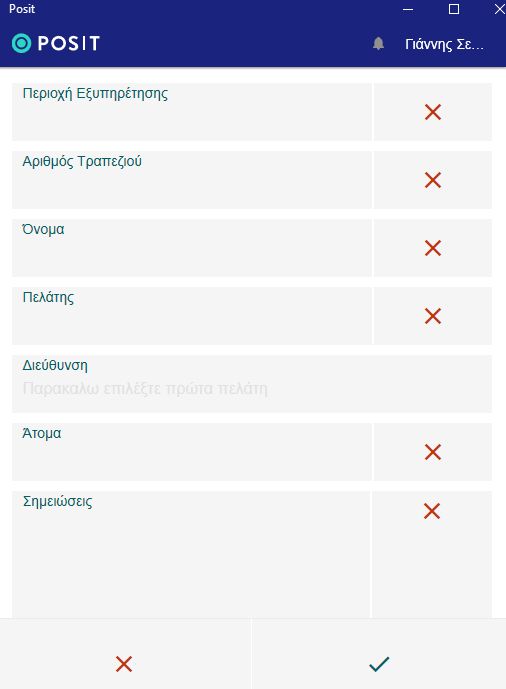Focus the Άτομα input field
Screen dimensions: 506x689
[192, 452]
